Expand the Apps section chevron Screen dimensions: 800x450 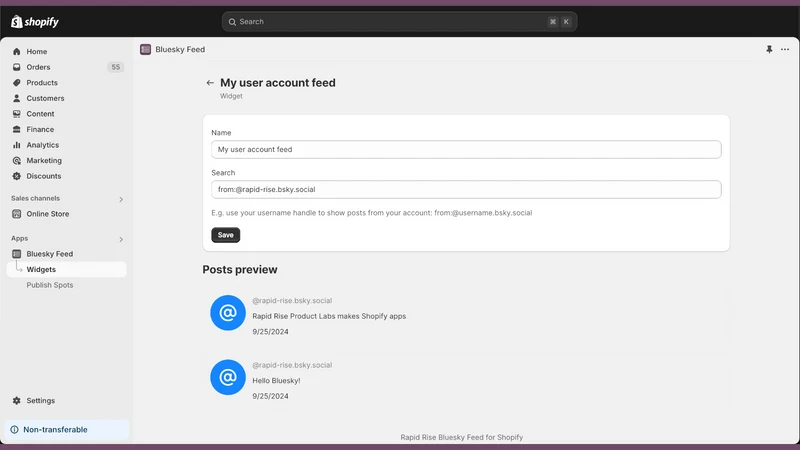[121, 239]
